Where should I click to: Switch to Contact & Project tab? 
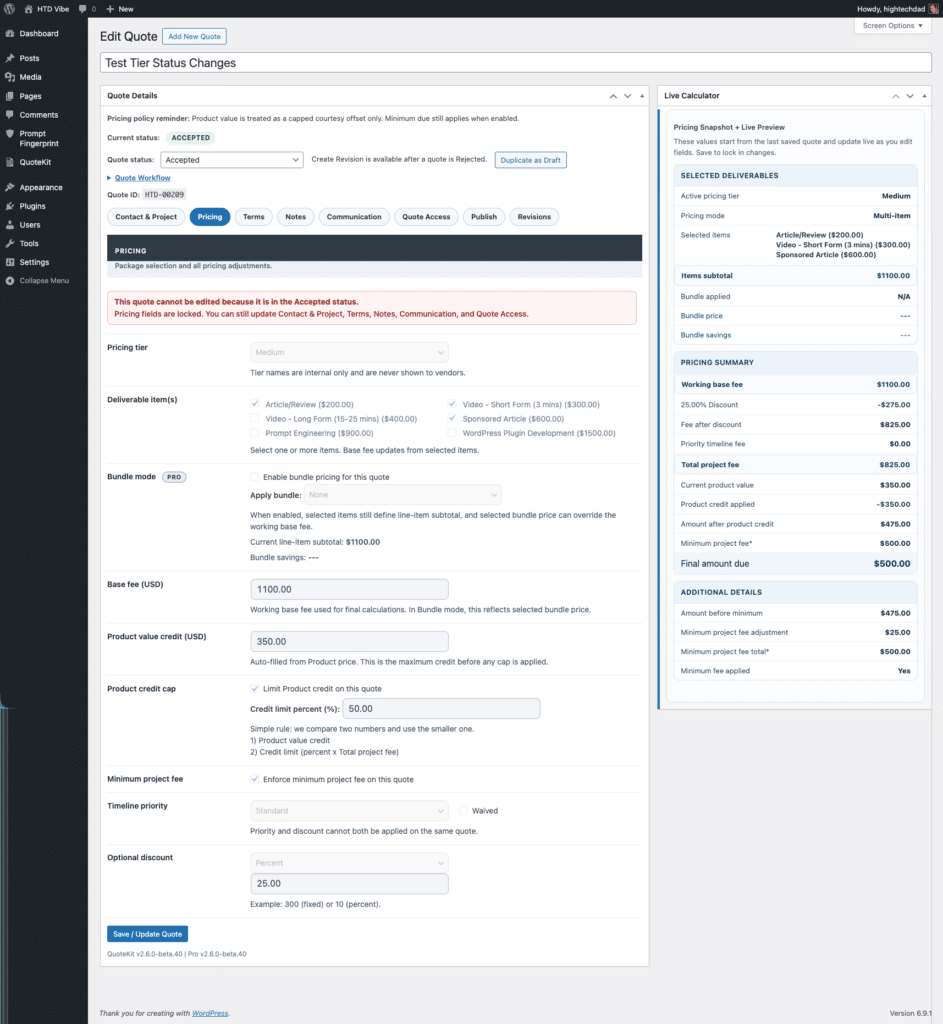(x=146, y=217)
